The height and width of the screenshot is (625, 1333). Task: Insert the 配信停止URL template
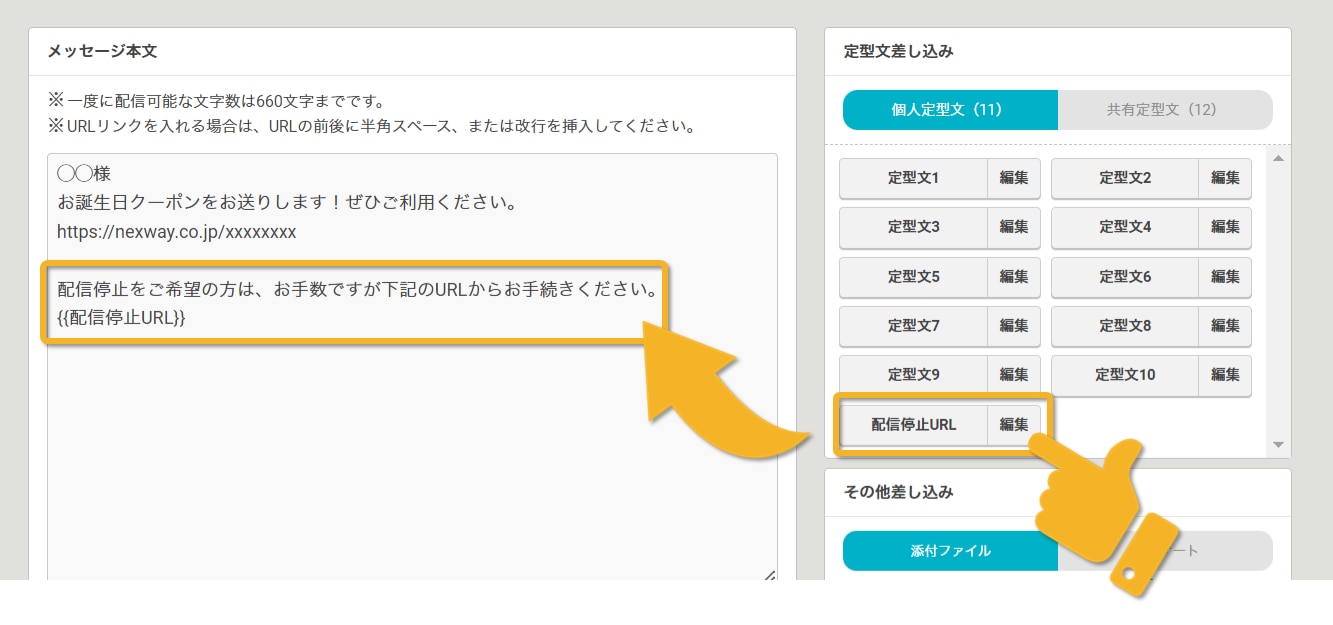click(x=913, y=424)
